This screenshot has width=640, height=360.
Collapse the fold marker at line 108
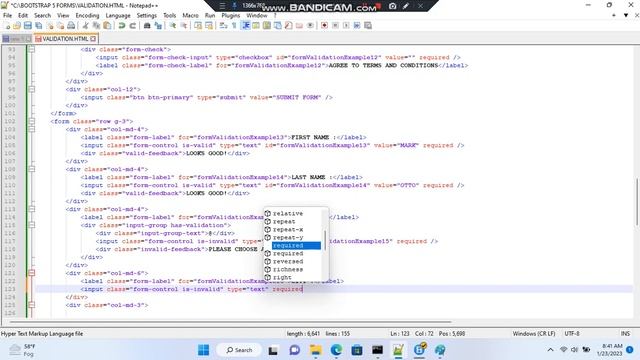pyautogui.click(x=31, y=169)
